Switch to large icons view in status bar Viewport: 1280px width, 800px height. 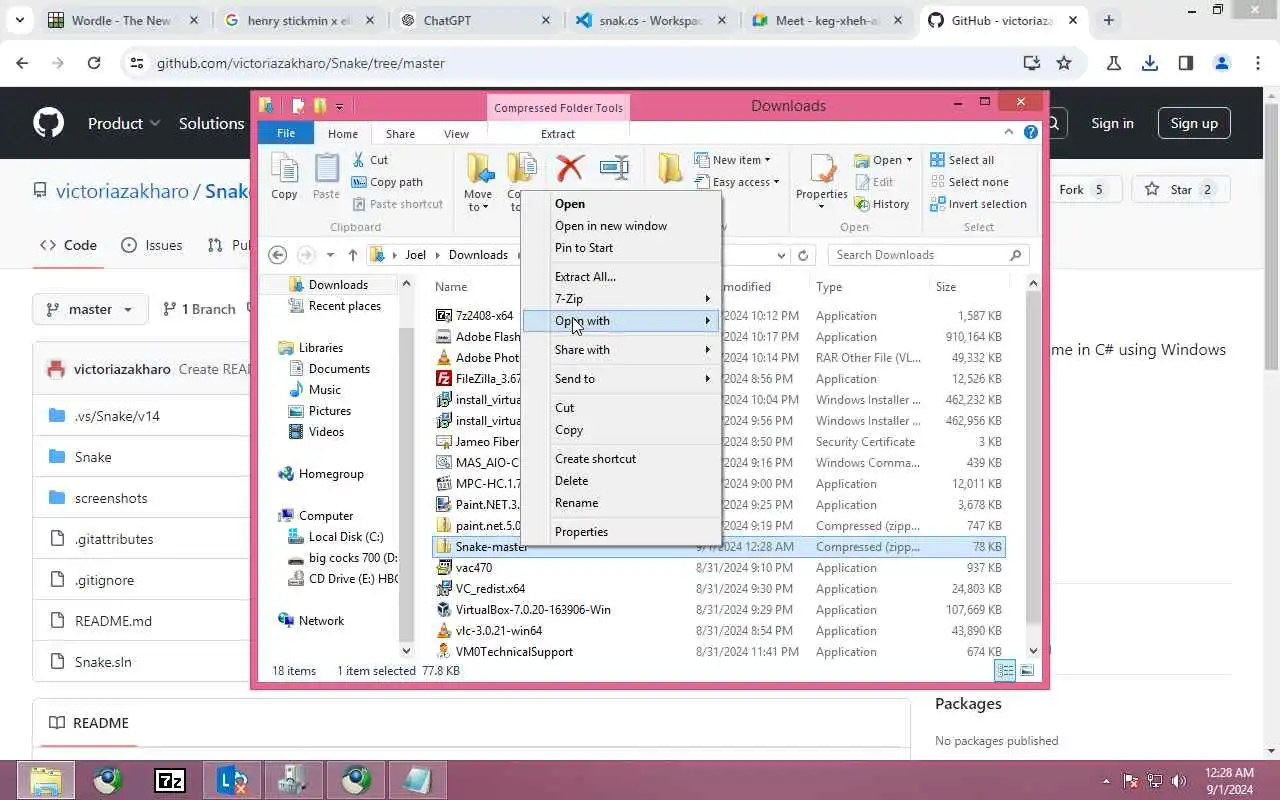coord(1027,671)
